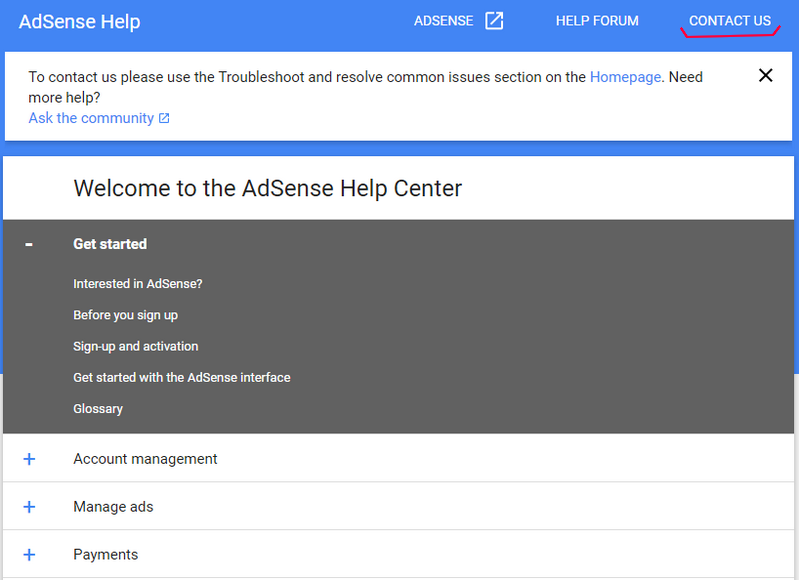Open the ADSENSE external link icon
The width and height of the screenshot is (799, 580).
494,21
